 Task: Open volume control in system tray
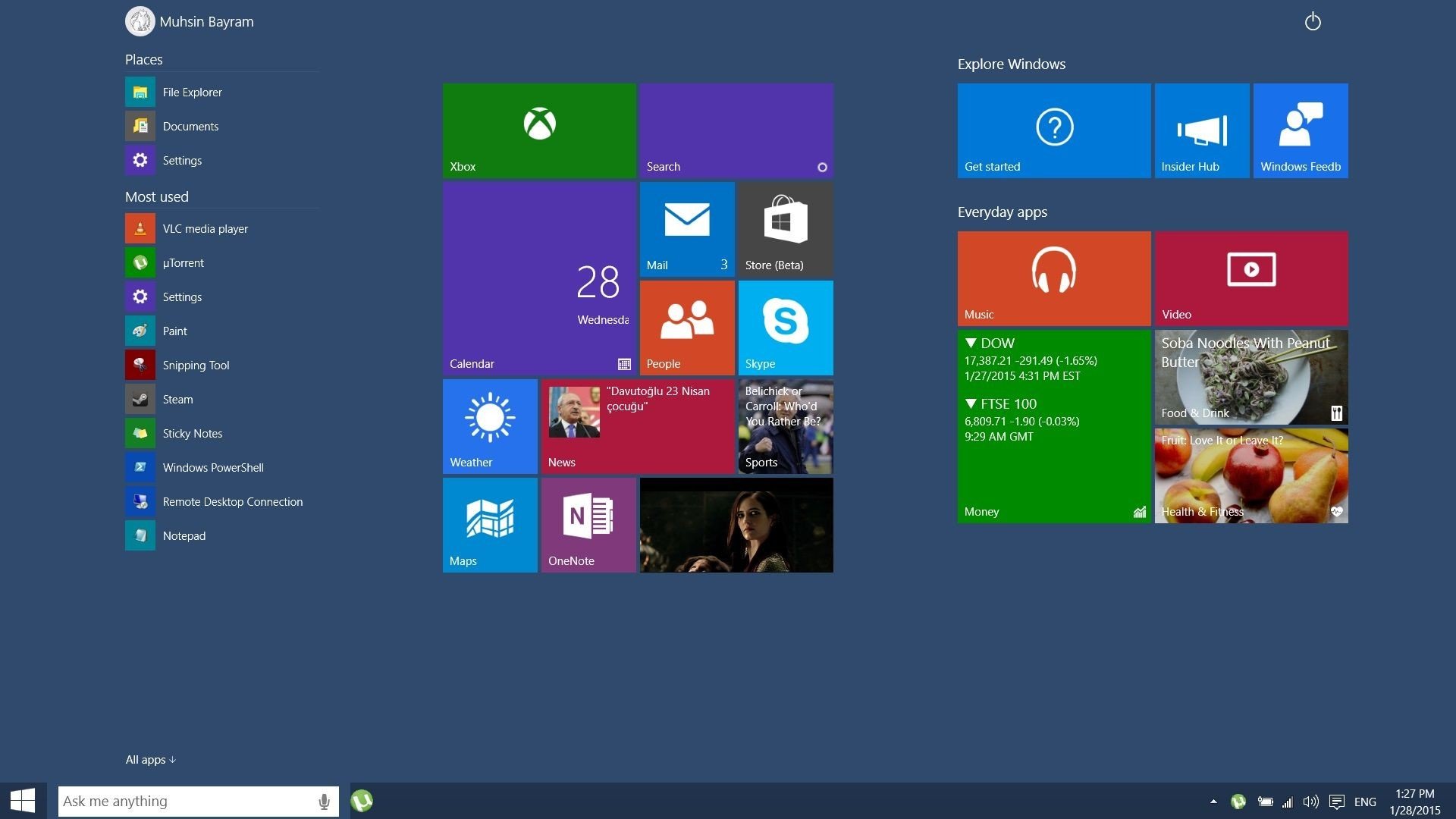click(x=1310, y=802)
